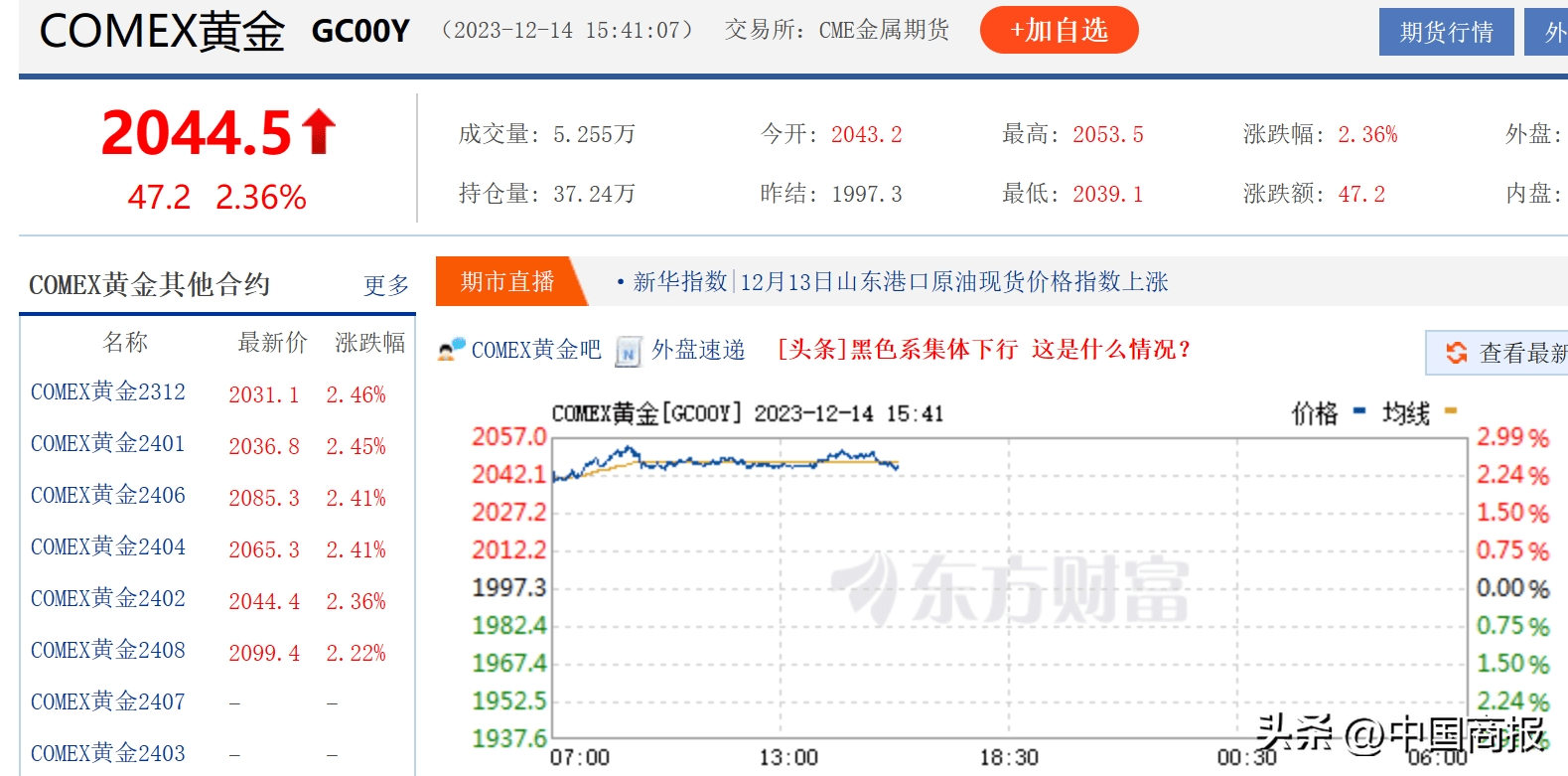
Task: Click the 07:00 time axis label
Action: (580, 758)
